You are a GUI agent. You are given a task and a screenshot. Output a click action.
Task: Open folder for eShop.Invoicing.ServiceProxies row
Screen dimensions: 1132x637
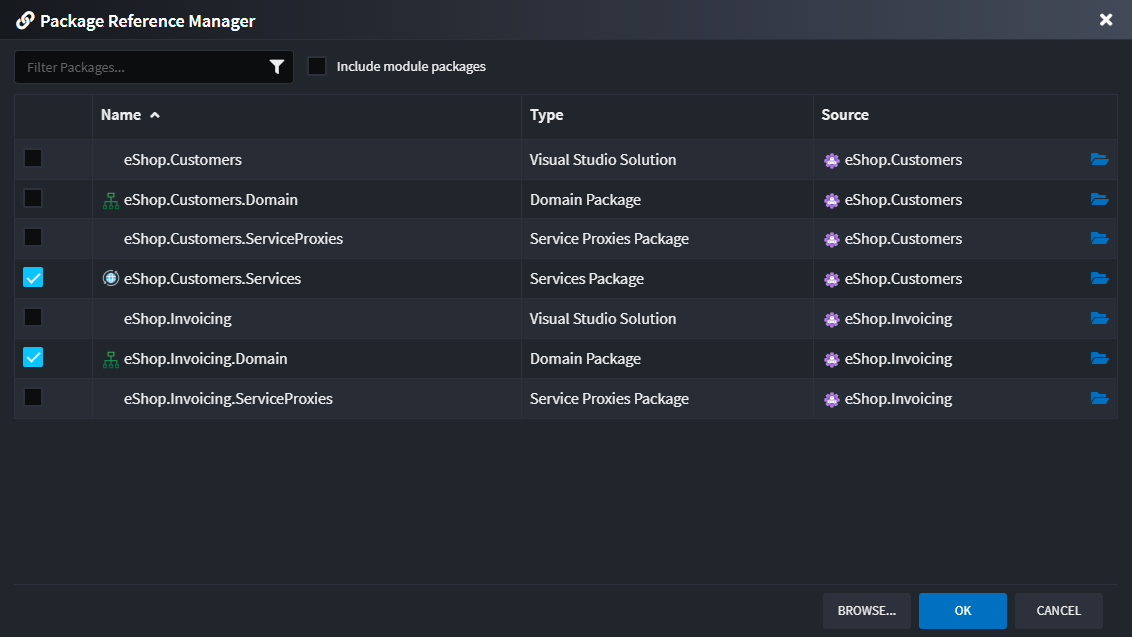pyautogui.click(x=1099, y=398)
